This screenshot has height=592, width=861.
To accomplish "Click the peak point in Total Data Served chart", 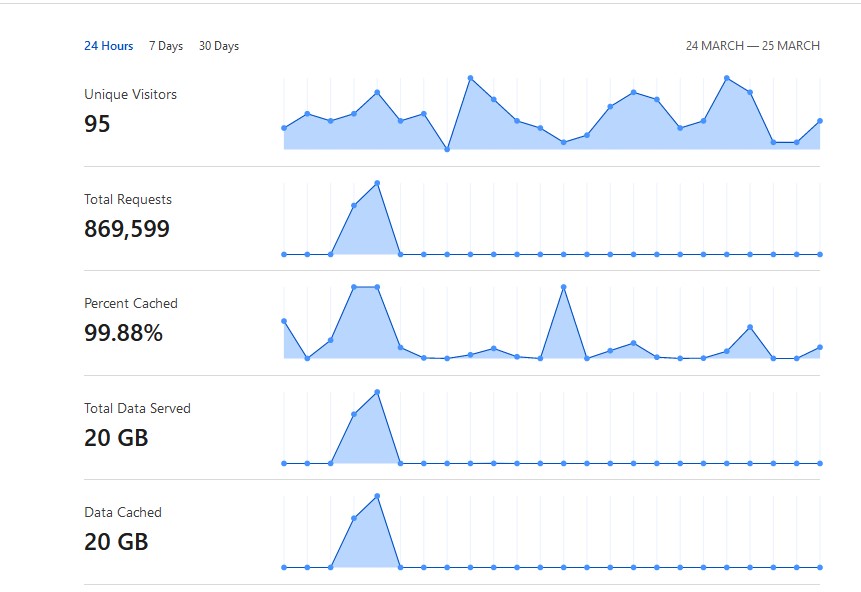I will pos(377,392).
